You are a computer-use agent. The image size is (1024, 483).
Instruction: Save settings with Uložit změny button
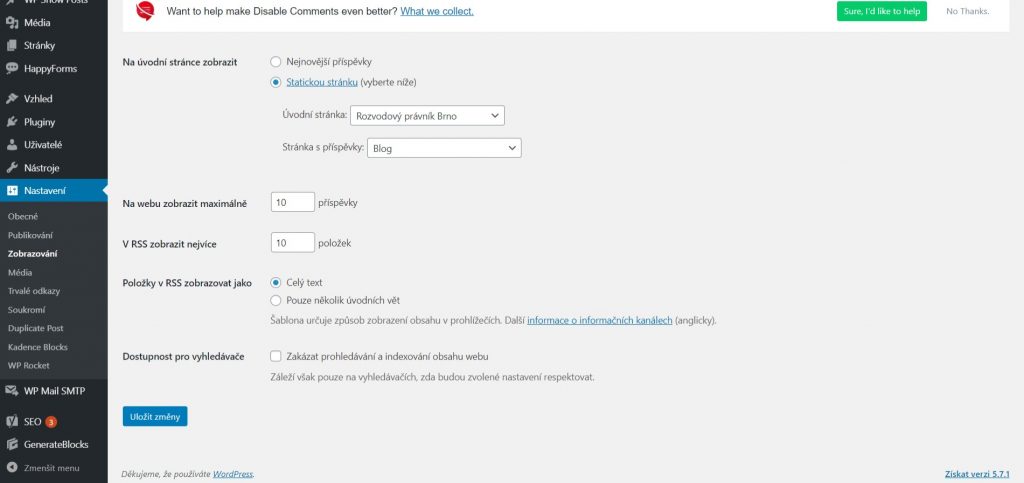tap(154, 416)
